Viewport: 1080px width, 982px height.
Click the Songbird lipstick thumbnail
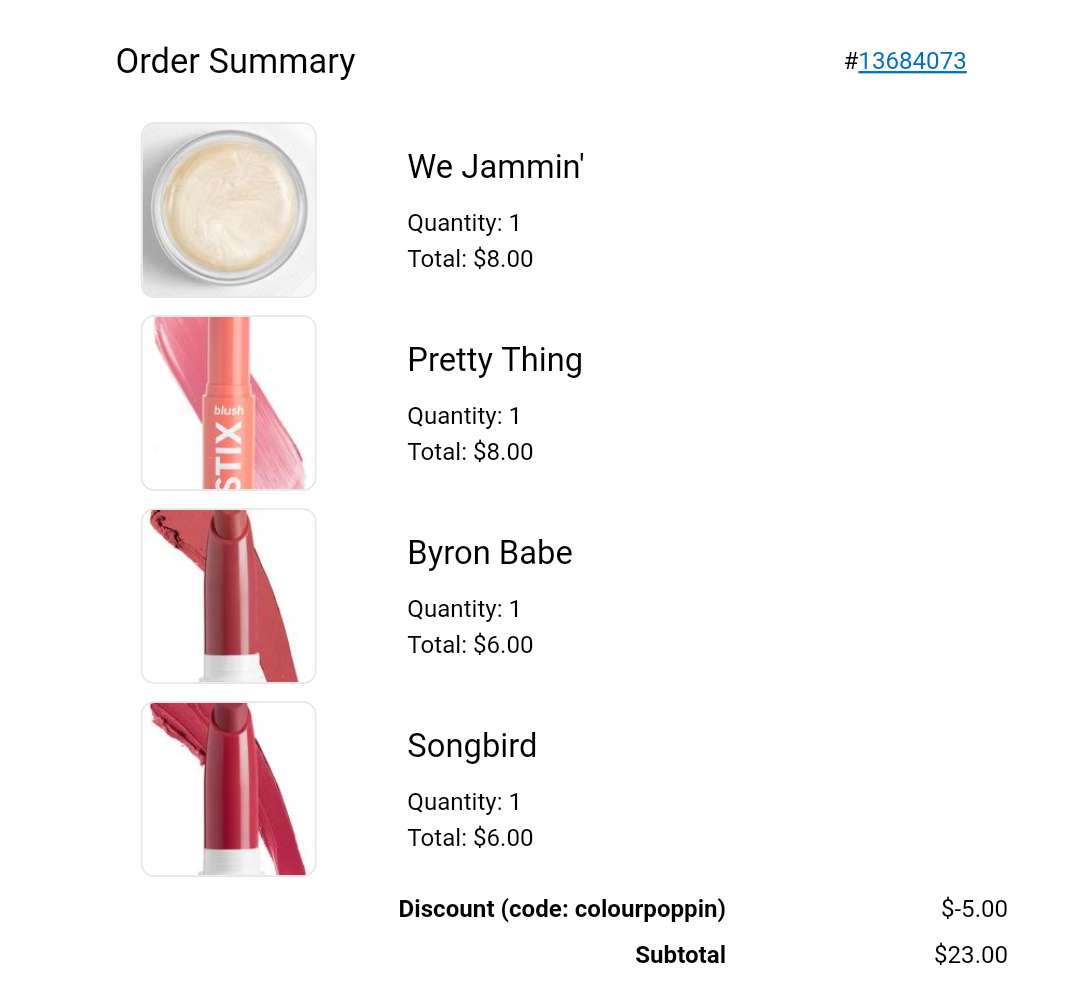(229, 788)
